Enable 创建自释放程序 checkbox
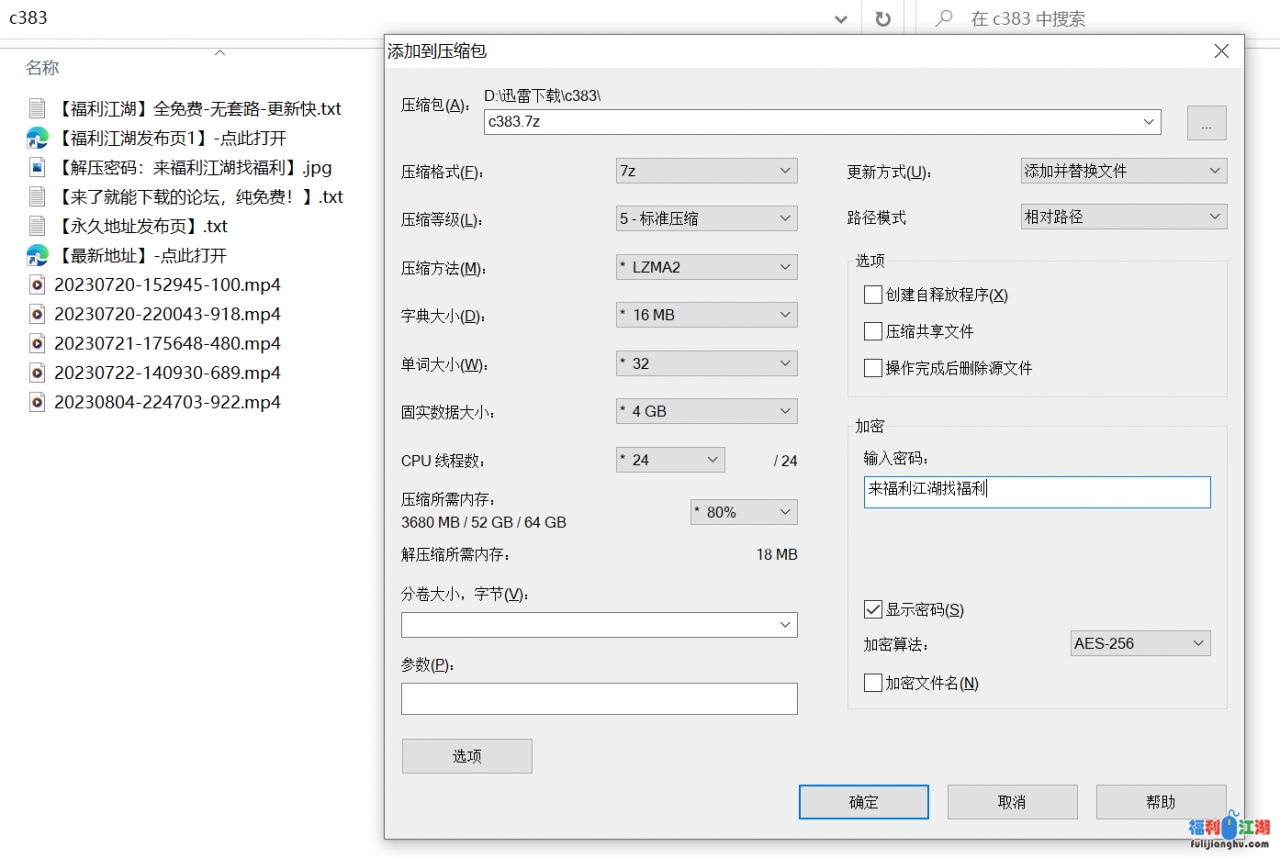This screenshot has height=858, width=1280. [873, 295]
